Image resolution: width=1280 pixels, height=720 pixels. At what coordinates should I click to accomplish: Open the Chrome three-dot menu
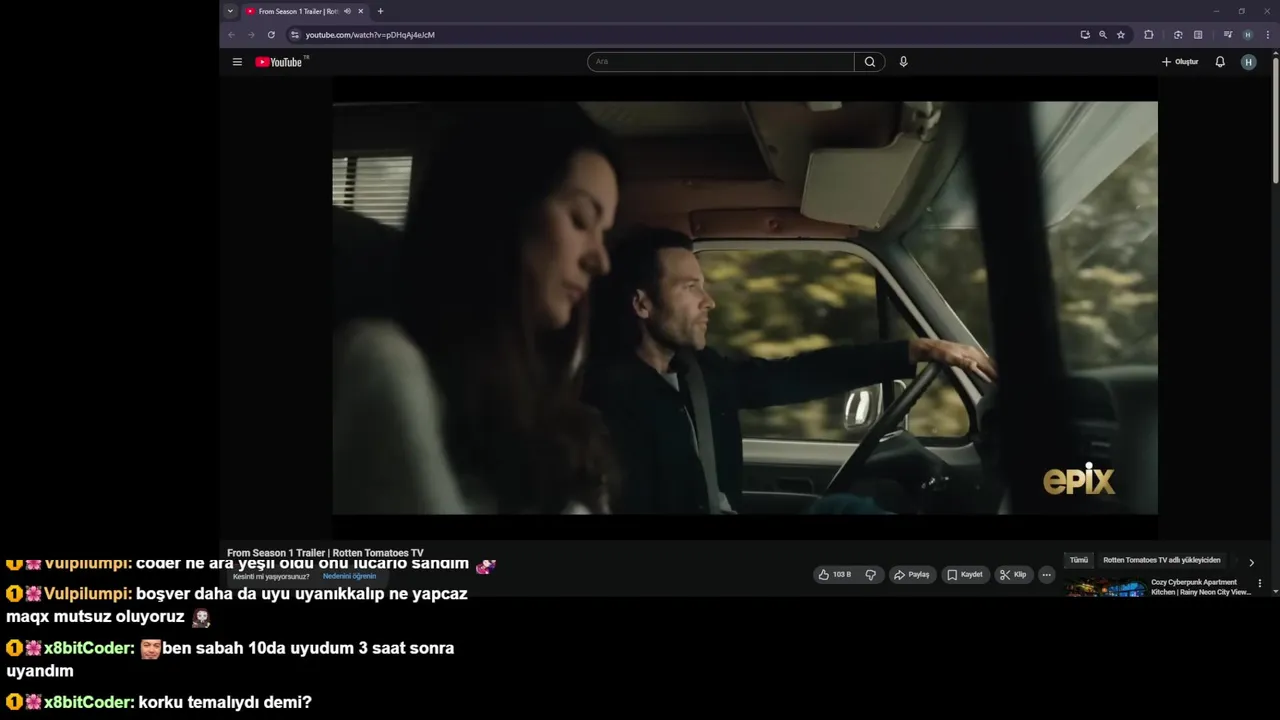(1267, 35)
